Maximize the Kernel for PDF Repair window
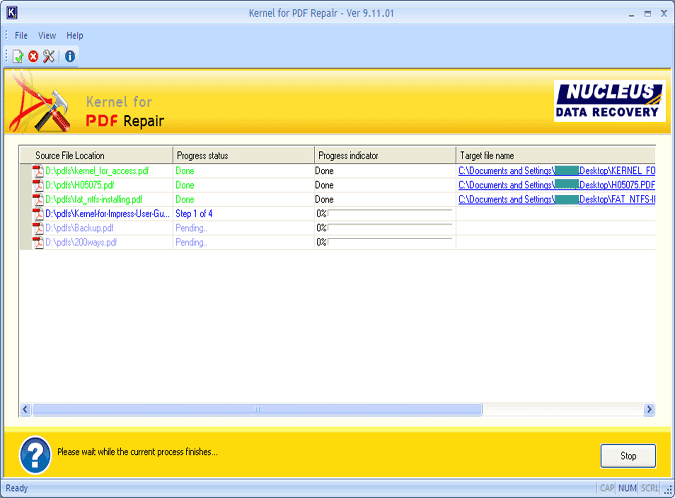The image size is (675, 498). [x=647, y=14]
